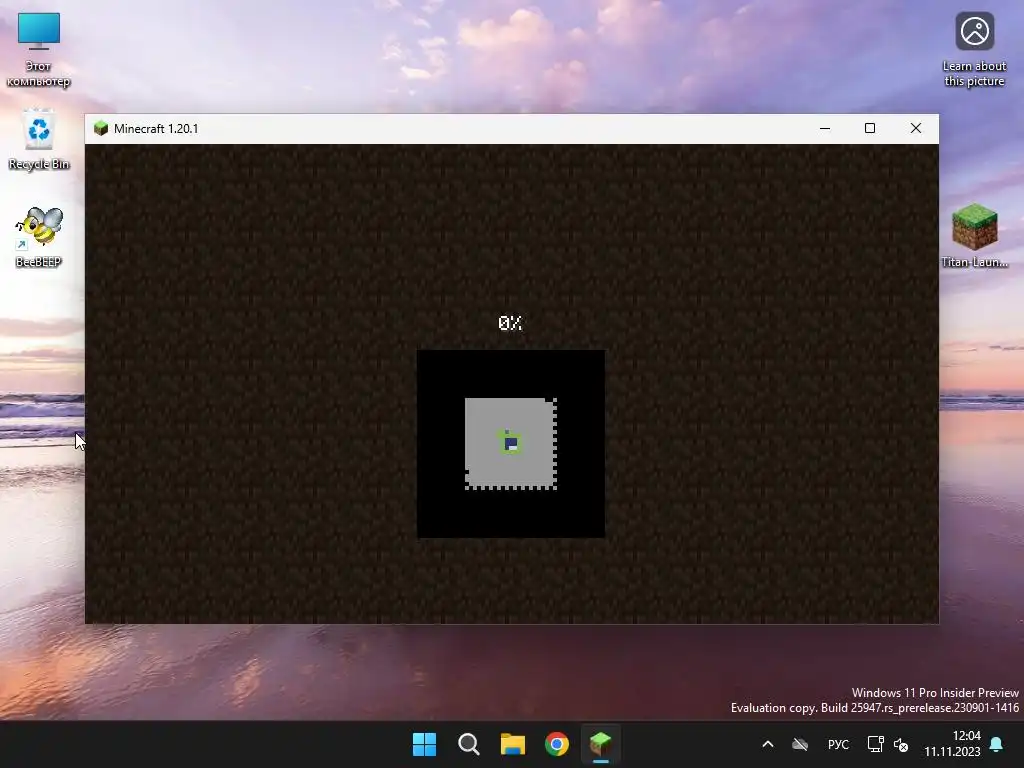Show hidden tray icons chevron

pos(768,744)
